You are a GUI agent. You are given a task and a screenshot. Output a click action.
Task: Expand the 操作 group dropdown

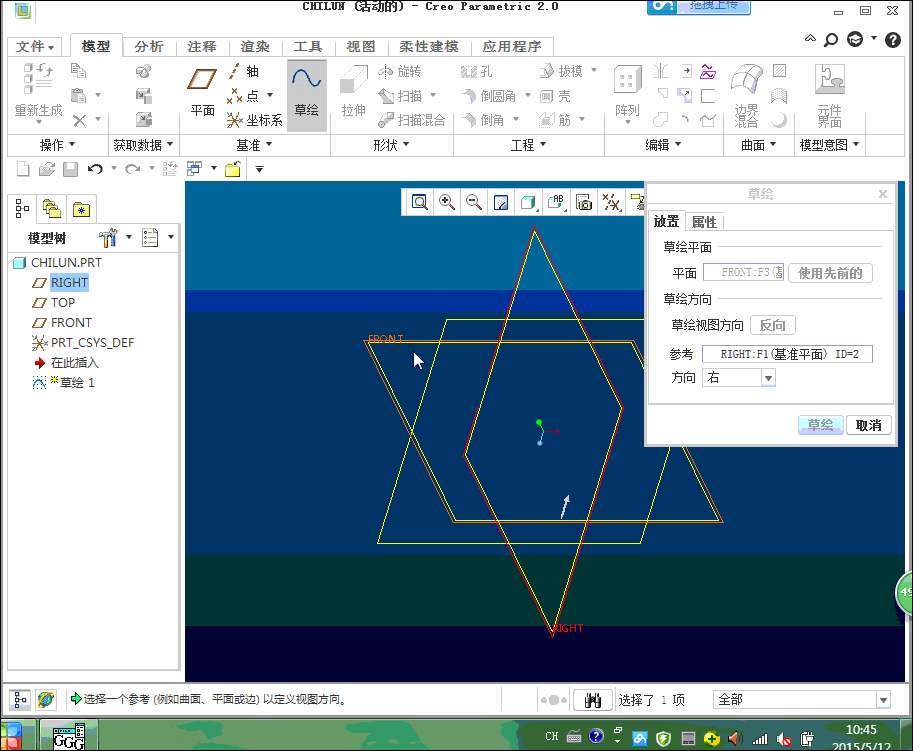(x=57, y=144)
